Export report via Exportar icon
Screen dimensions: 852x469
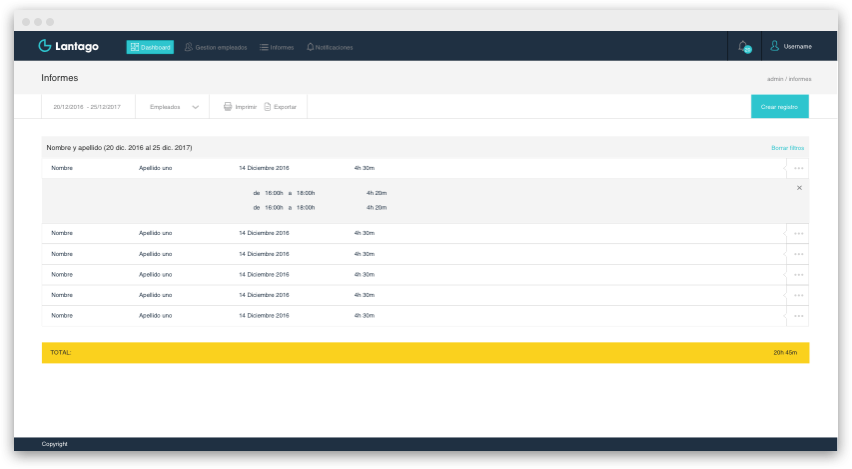pyautogui.click(x=268, y=106)
